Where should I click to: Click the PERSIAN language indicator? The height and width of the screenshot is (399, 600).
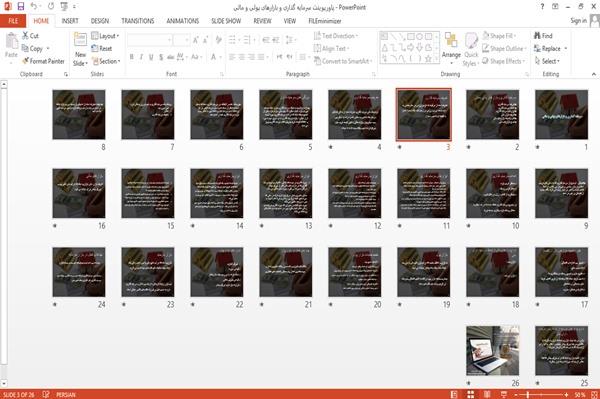pos(66,394)
